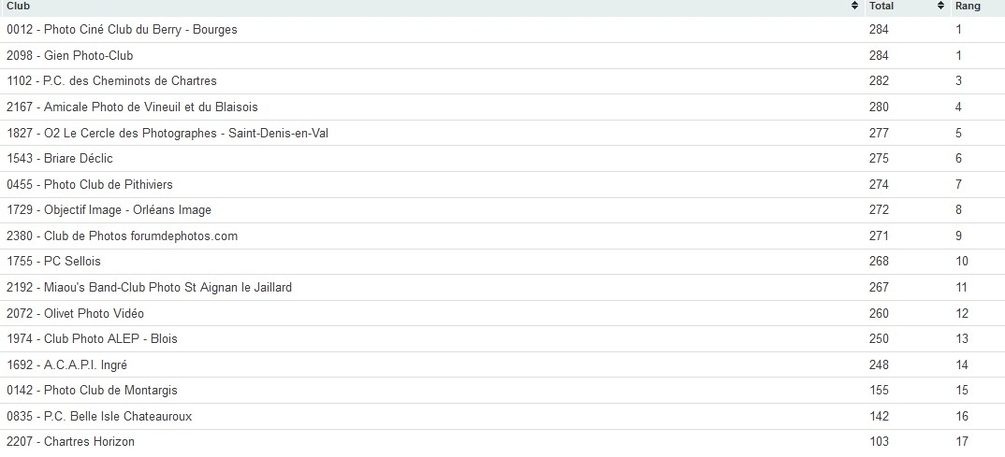
Task: Click the Club column header label
Action: pyautogui.click(x=19, y=6)
